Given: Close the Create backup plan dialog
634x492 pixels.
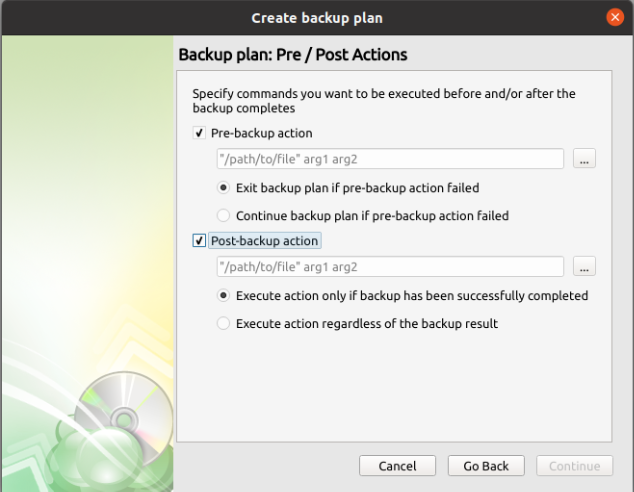Looking at the screenshot, I should pos(616,17).
